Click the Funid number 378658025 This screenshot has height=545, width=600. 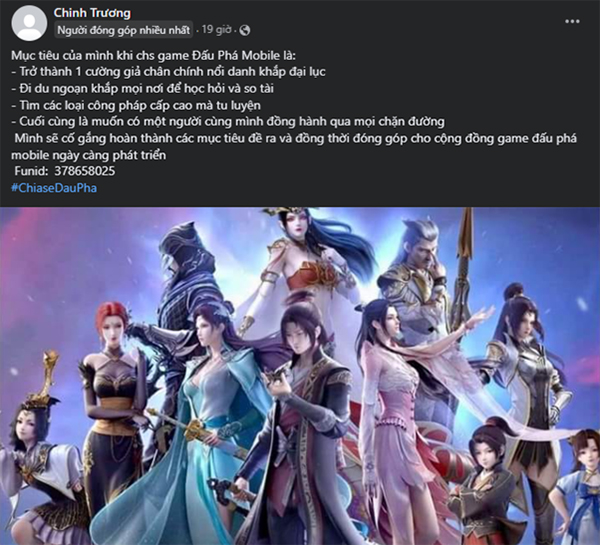click(85, 171)
